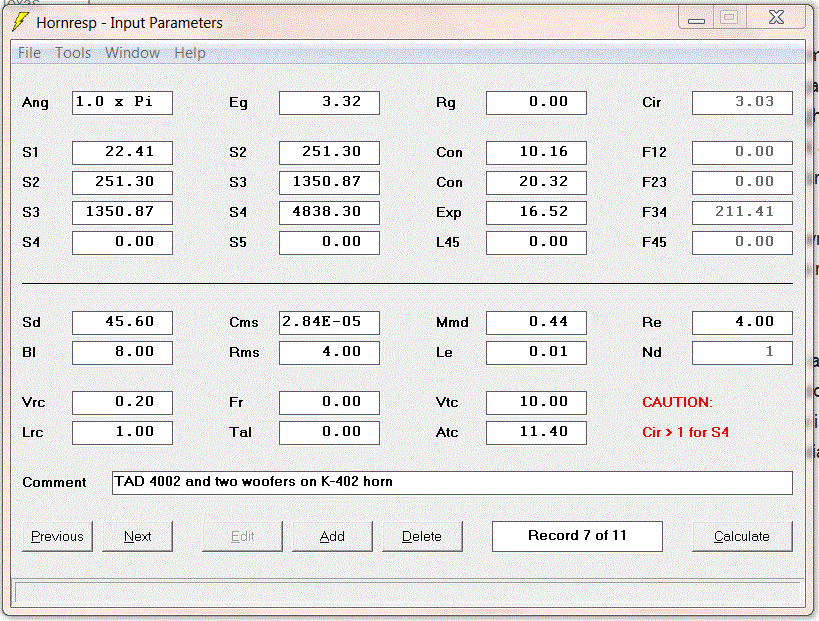The width and height of the screenshot is (819, 621).
Task: Click the Hornresp lightning bolt title icon
Action: click(x=20, y=22)
